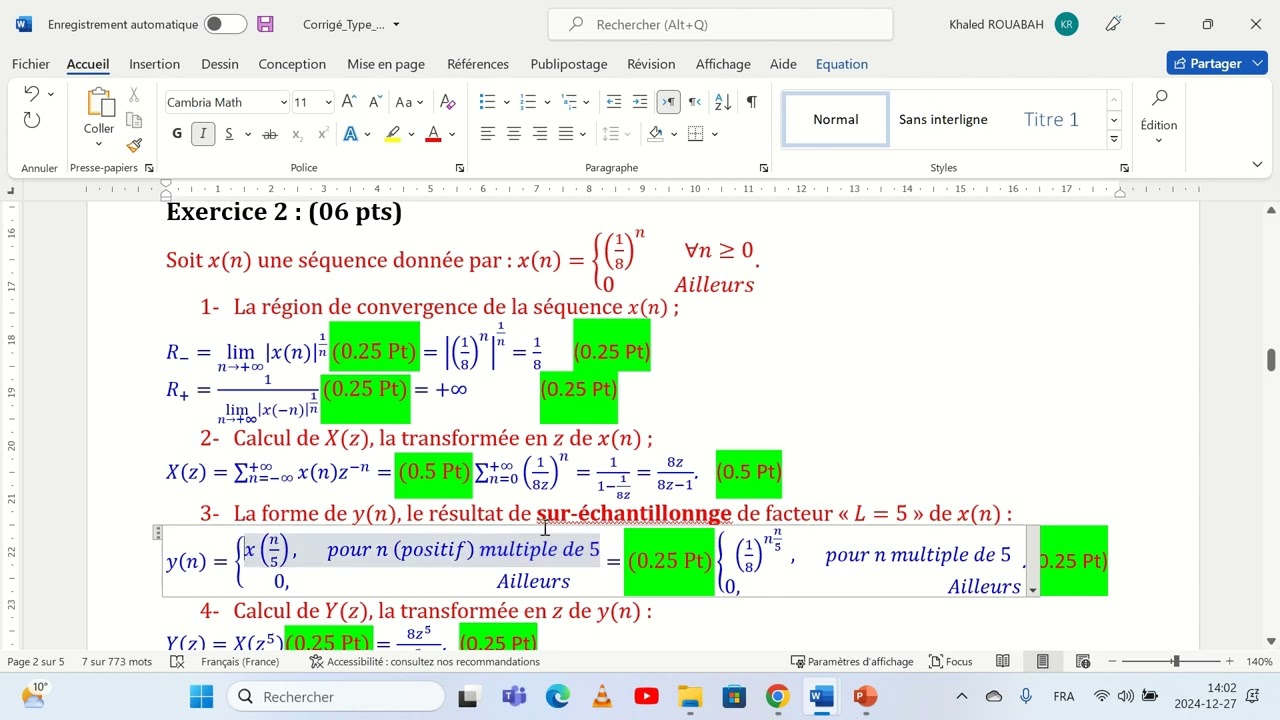Toggle strikethrough (ab) formatting
Viewport: 1280px width, 720px height.
click(269, 134)
